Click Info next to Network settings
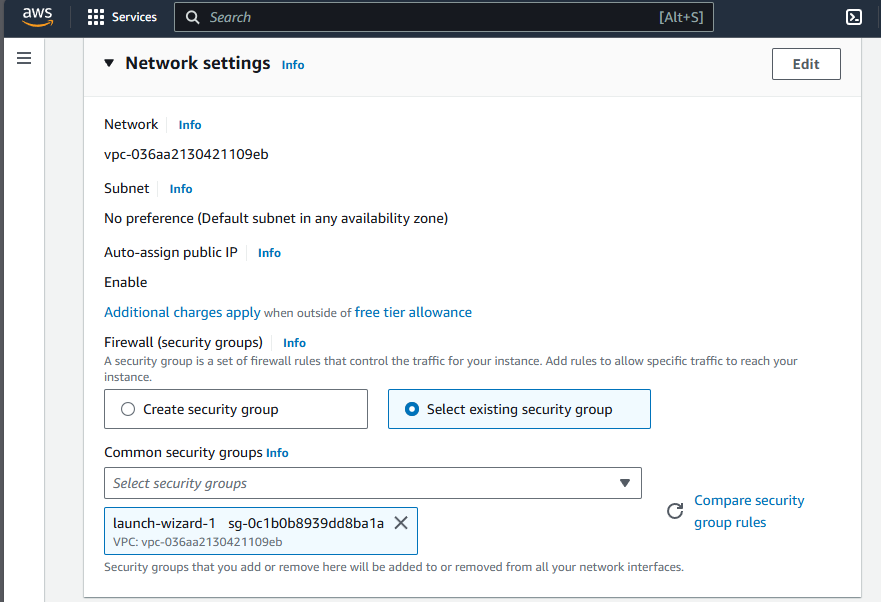 [x=293, y=65]
